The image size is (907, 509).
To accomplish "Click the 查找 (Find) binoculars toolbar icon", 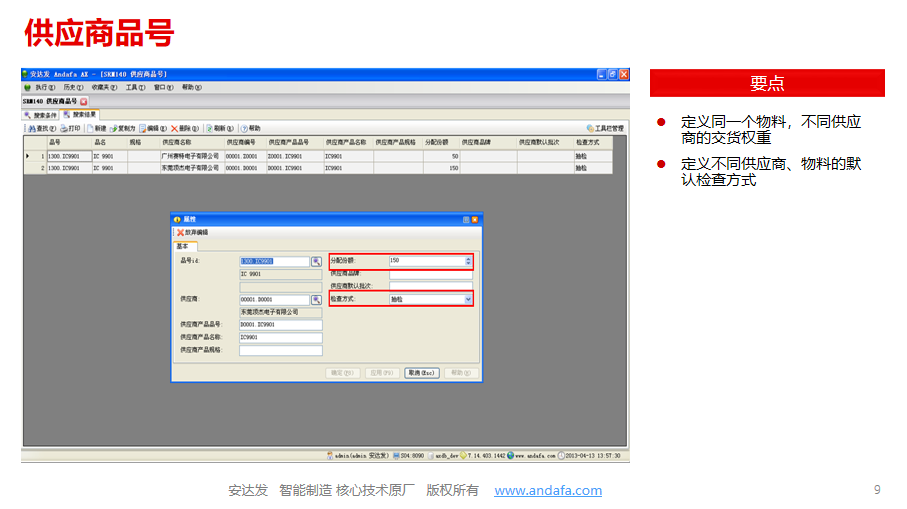I will tap(30, 128).
